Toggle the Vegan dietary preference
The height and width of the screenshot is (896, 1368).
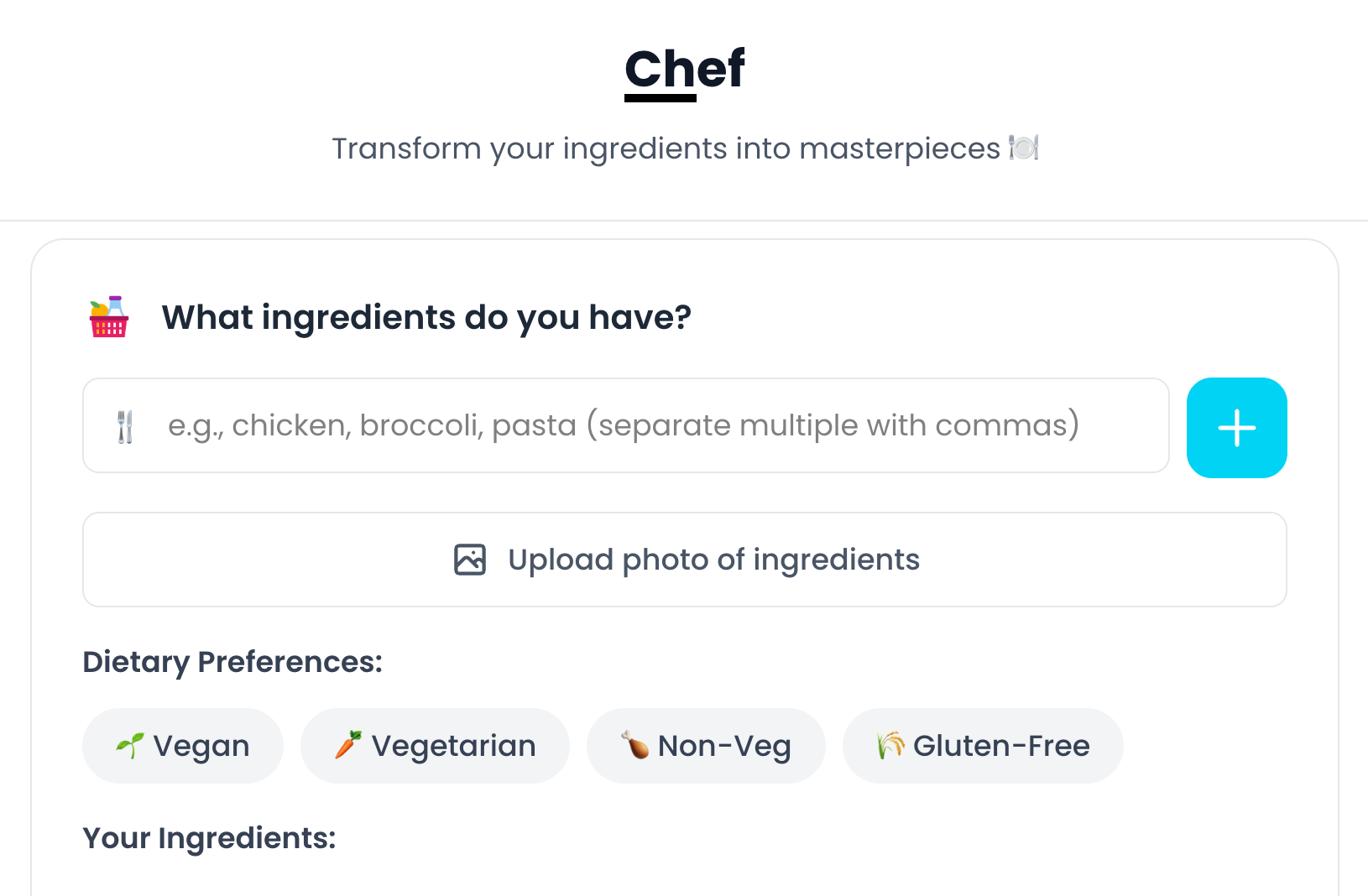pyautogui.click(x=201, y=746)
